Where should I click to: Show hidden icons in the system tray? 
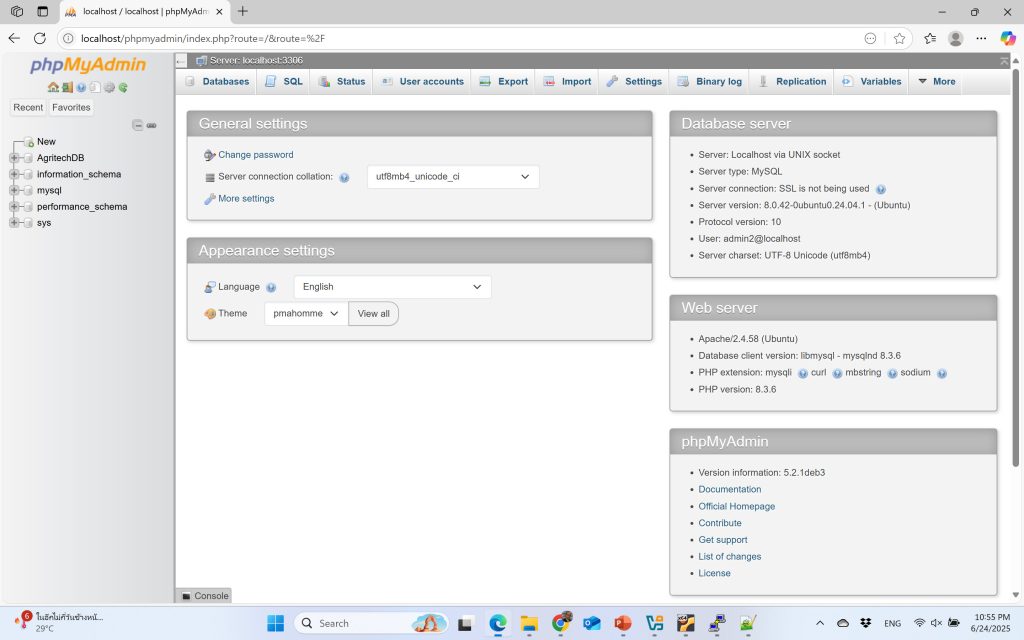pos(820,624)
